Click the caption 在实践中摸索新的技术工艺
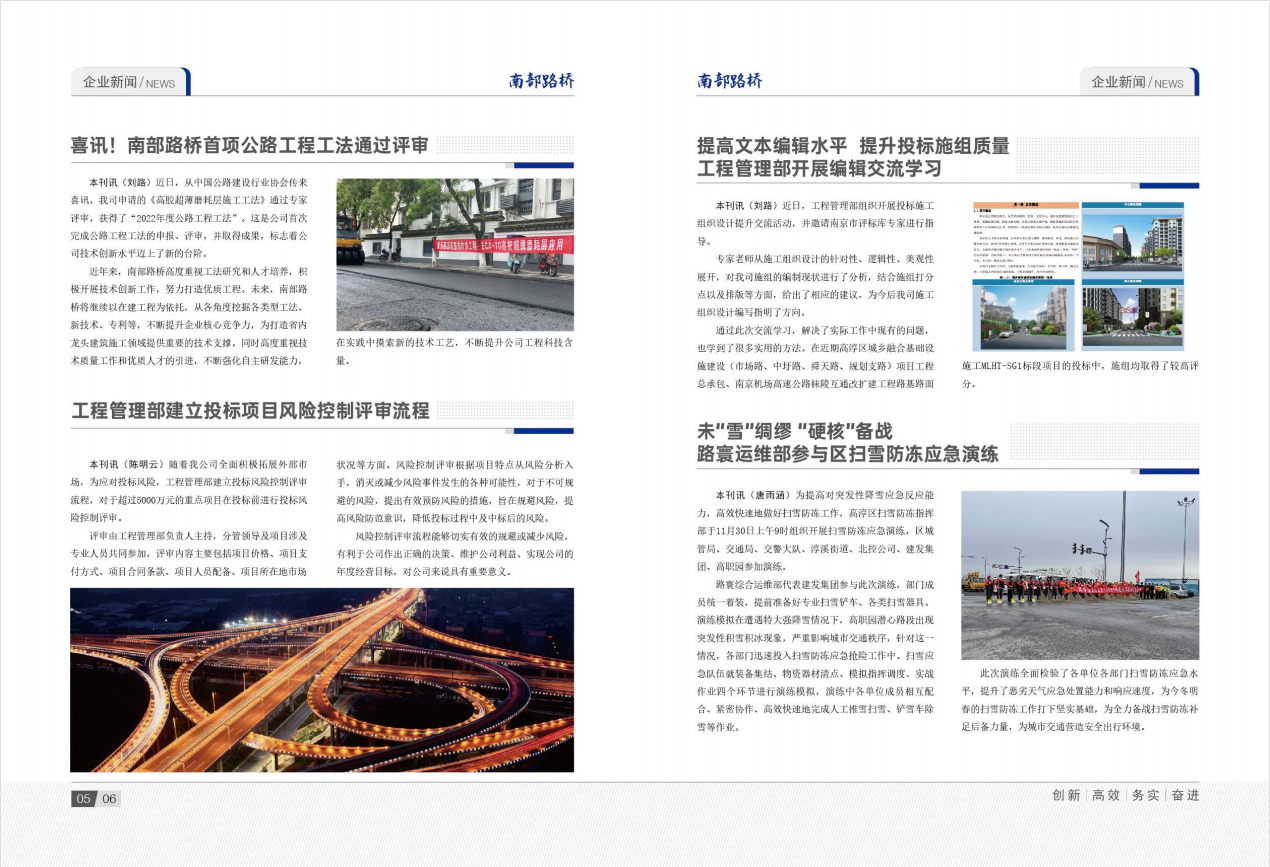The width and height of the screenshot is (1270, 867). (396, 342)
